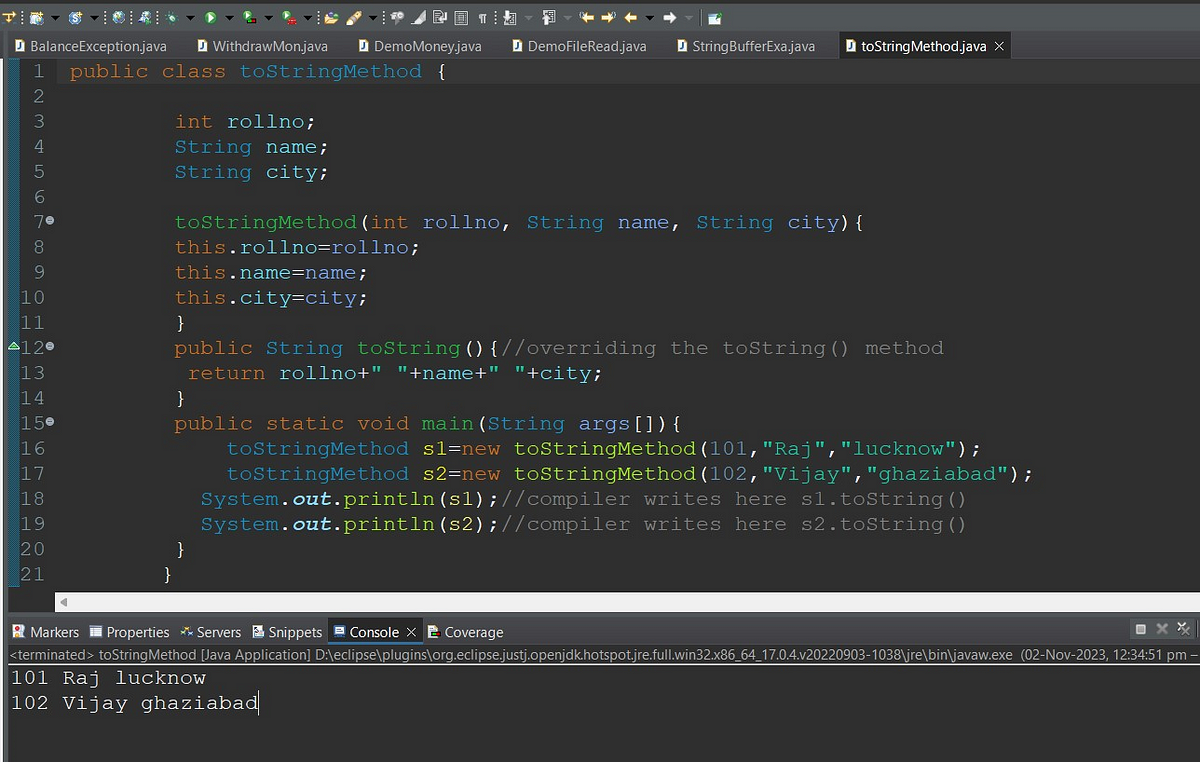
Task: Open the Snippets view tab
Action: tap(287, 632)
